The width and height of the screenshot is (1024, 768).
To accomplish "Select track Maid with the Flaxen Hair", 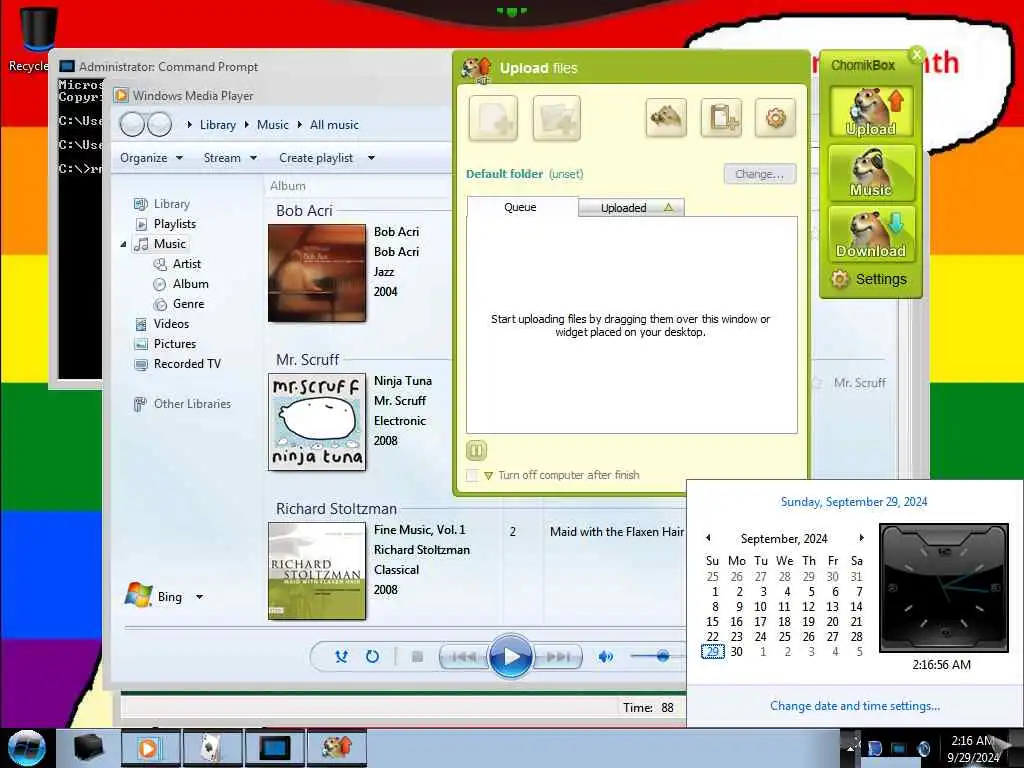I will (x=616, y=532).
